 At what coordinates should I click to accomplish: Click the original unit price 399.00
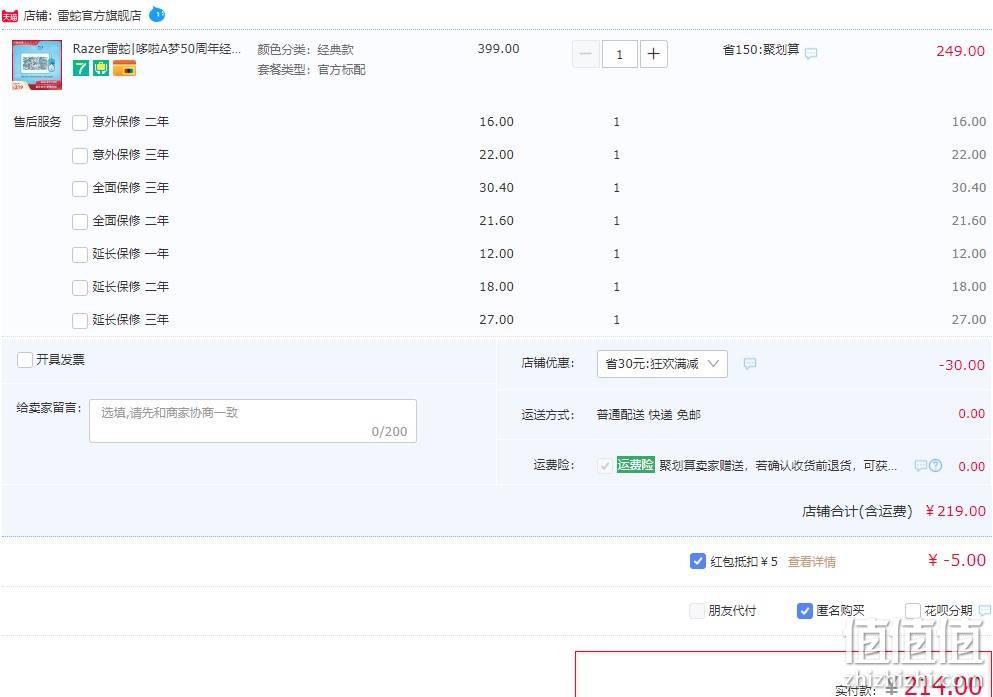click(x=498, y=49)
